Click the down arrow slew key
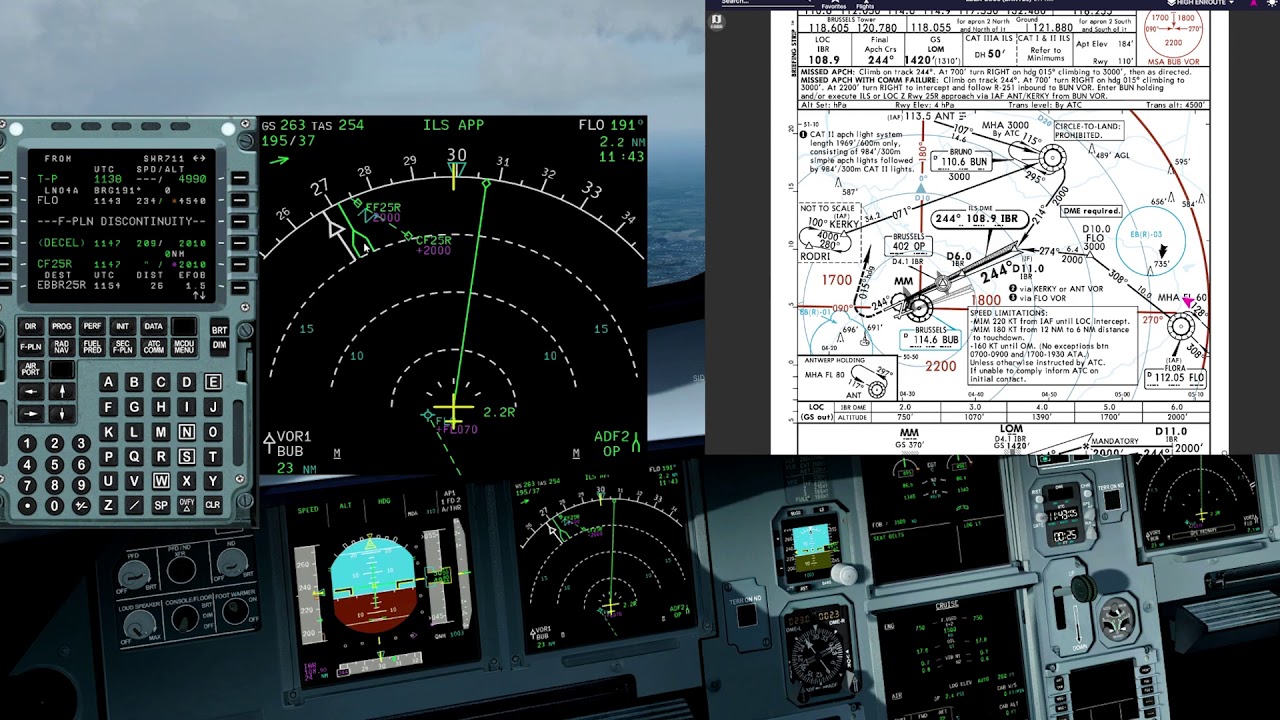The image size is (1280, 720). [x=61, y=413]
